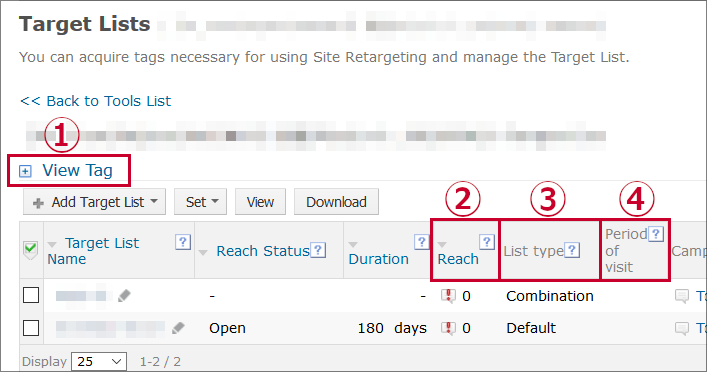Click comment bubble icon in Default row
The height and width of the screenshot is (372, 707).
pyautogui.click(x=682, y=328)
